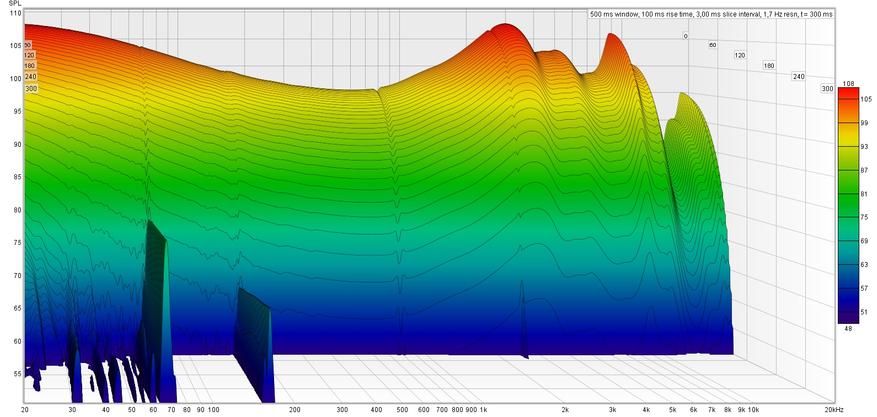Viewport: 877px width, 417px height.
Task: Click the waterfall settings text starting "500 ms window"
Action: point(711,14)
